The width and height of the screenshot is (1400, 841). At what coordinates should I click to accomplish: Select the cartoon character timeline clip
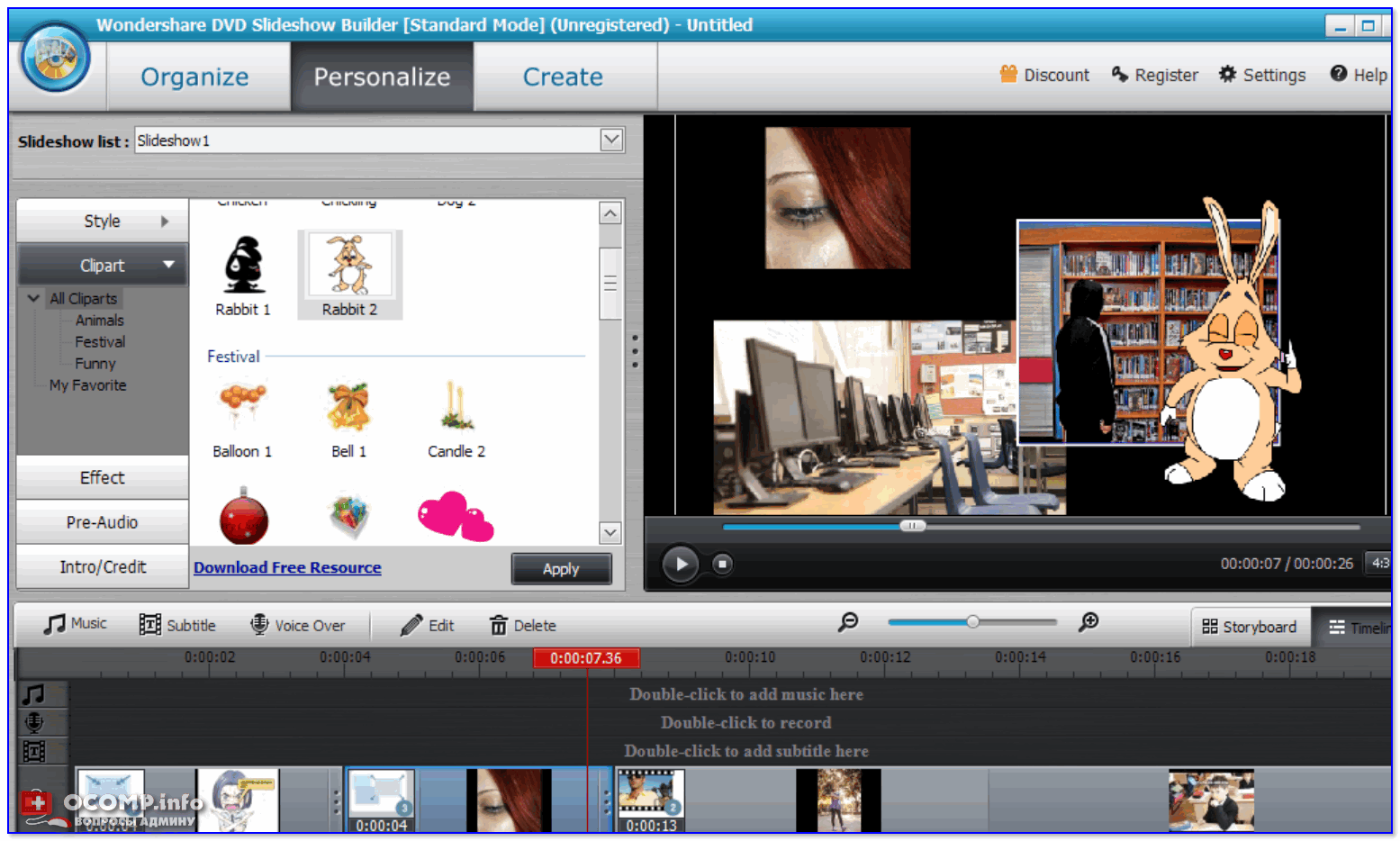coord(237,800)
